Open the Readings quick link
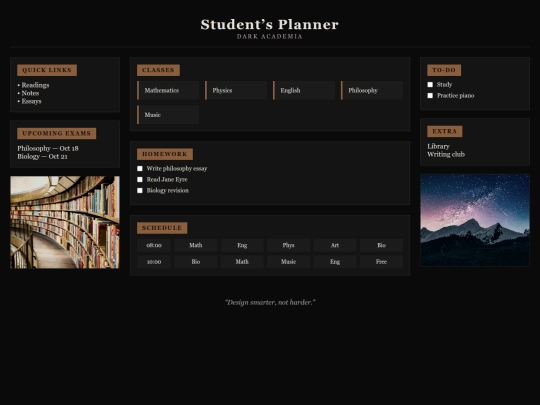 pos(35,85)
